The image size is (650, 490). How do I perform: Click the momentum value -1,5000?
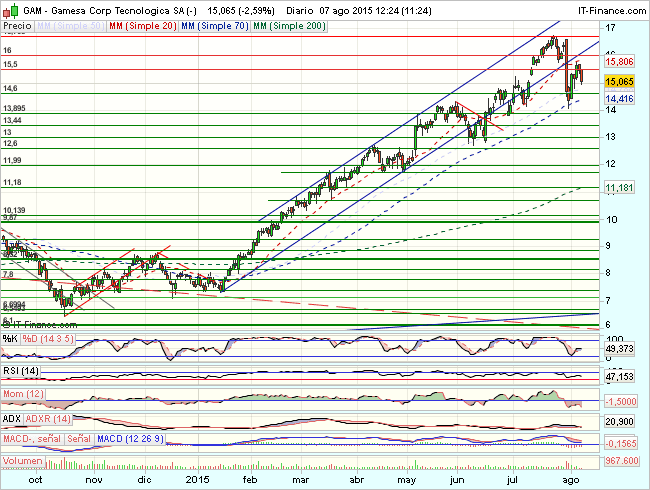[620, 401]
